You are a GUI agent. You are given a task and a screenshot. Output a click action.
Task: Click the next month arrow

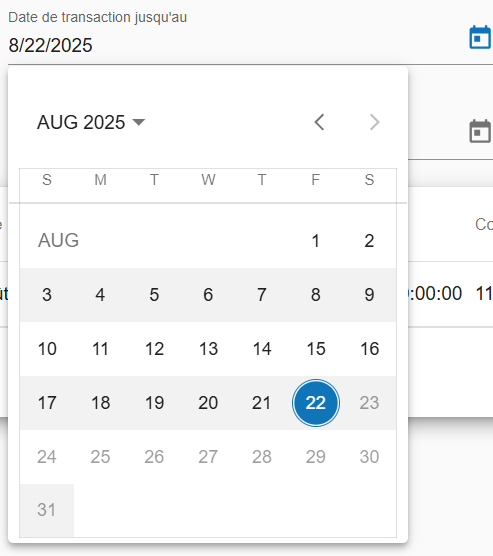pyautogui.click(x=374, y=122)
